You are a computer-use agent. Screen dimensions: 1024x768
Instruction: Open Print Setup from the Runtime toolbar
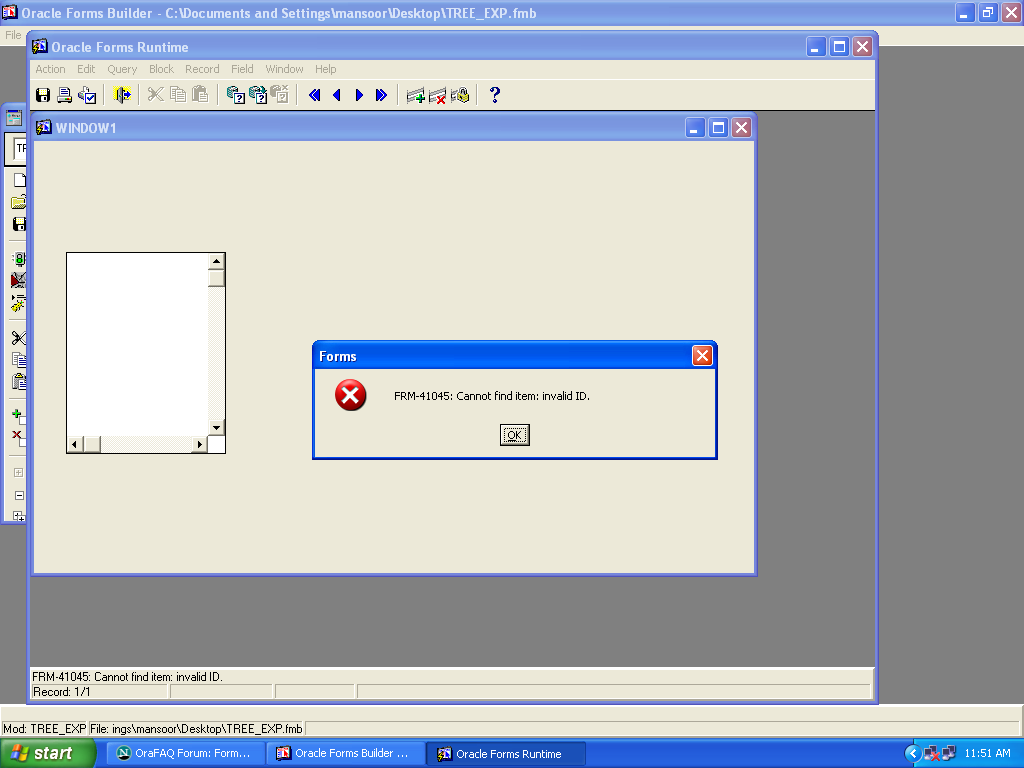88,95
